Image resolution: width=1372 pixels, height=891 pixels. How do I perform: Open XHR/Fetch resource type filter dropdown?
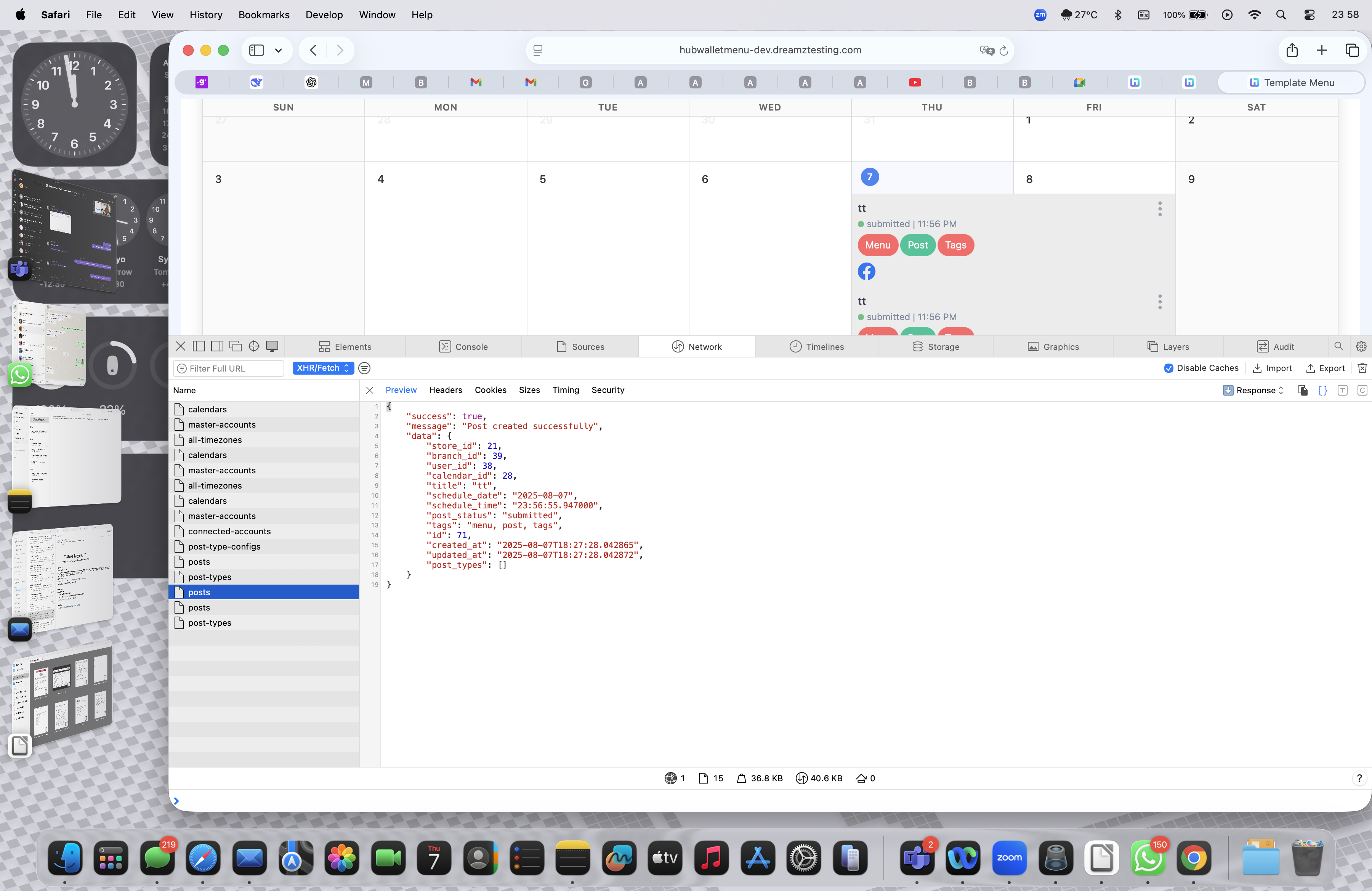[323, 368]
